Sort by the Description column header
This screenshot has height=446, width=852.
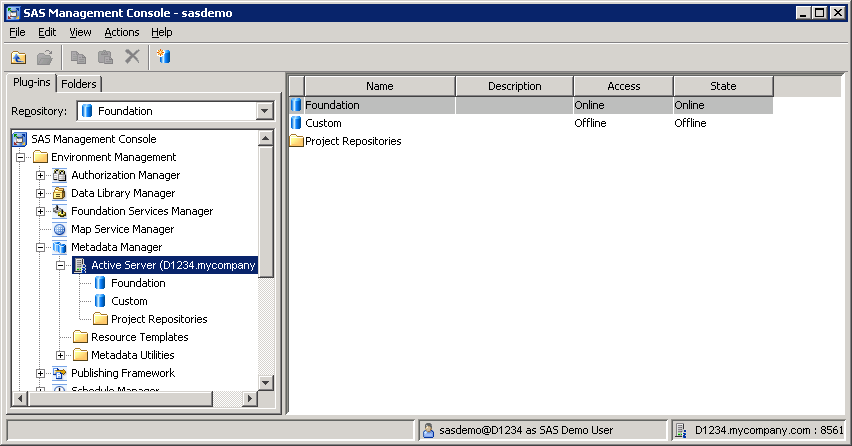(x=514, y=86)
